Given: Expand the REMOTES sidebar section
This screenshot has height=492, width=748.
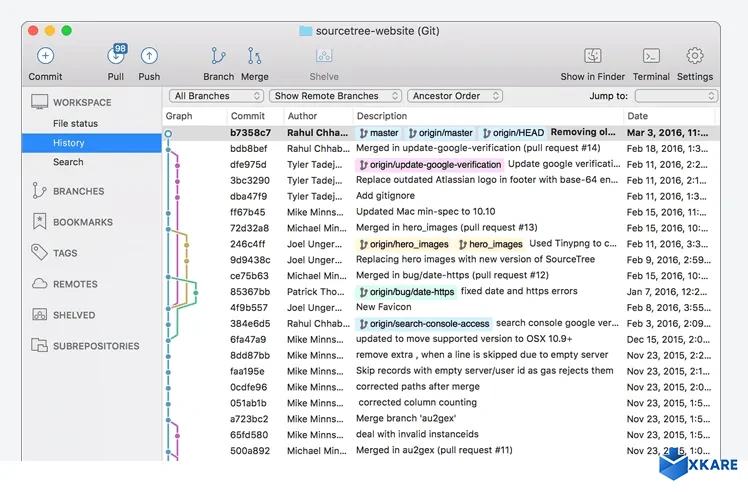Looking at the screenshot, I should click(x=75, y=284).
